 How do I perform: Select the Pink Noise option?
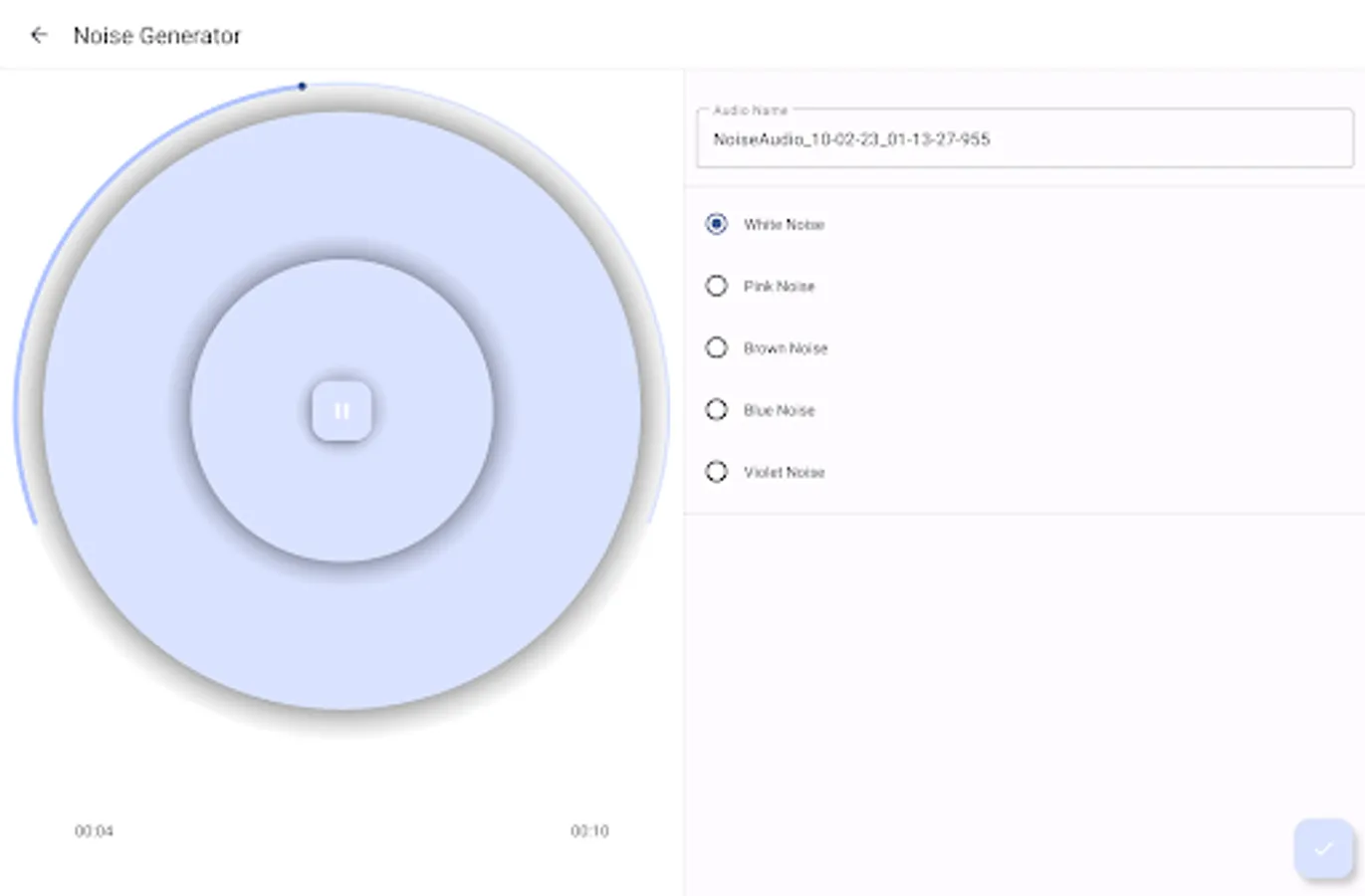point(716,286)
